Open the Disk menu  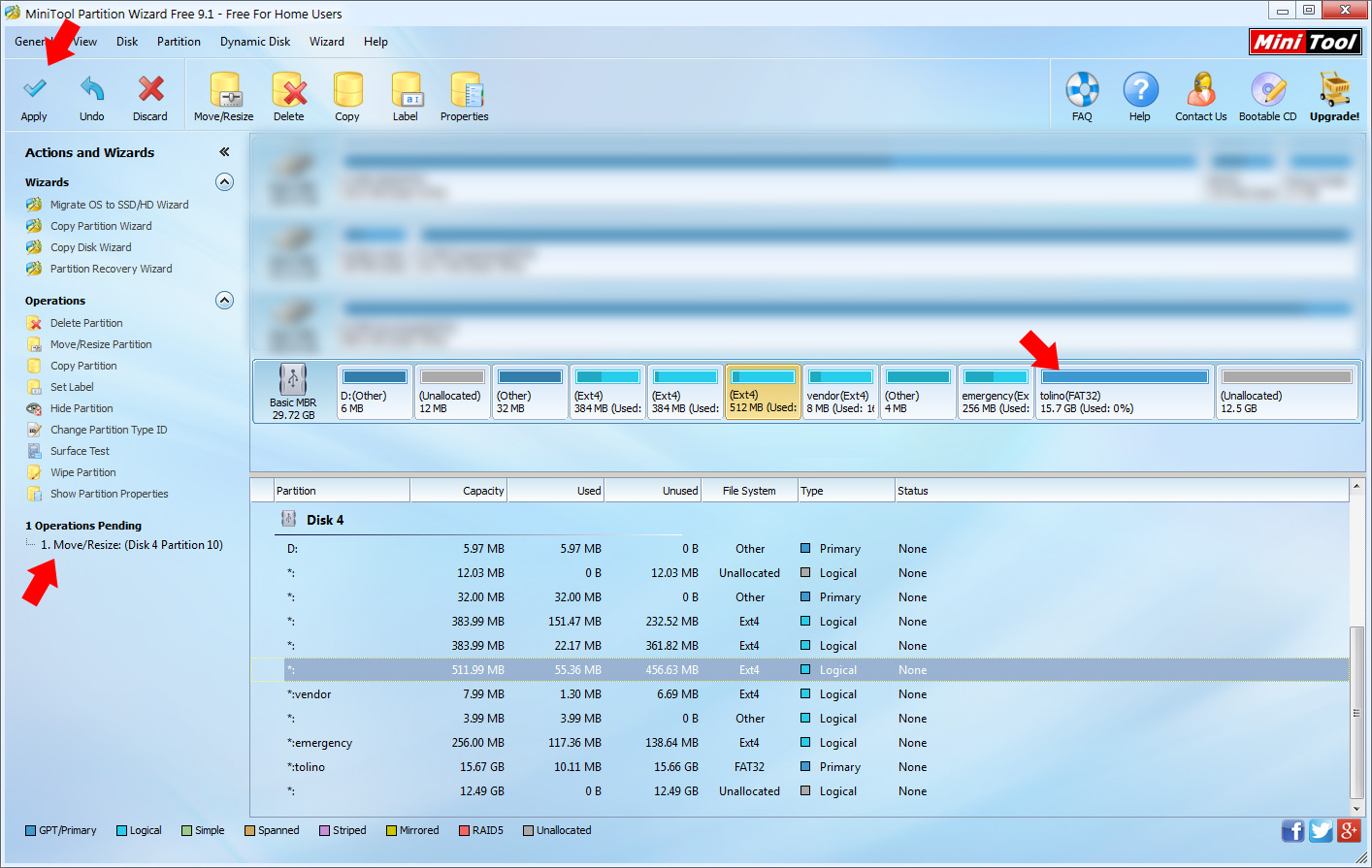click(127, 42)
